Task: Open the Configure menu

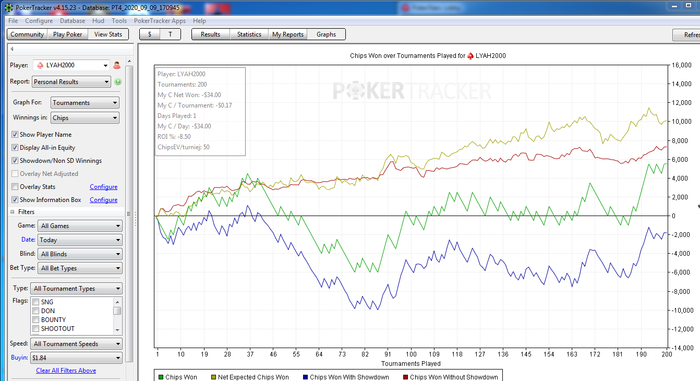Action: tap(39, 21)
